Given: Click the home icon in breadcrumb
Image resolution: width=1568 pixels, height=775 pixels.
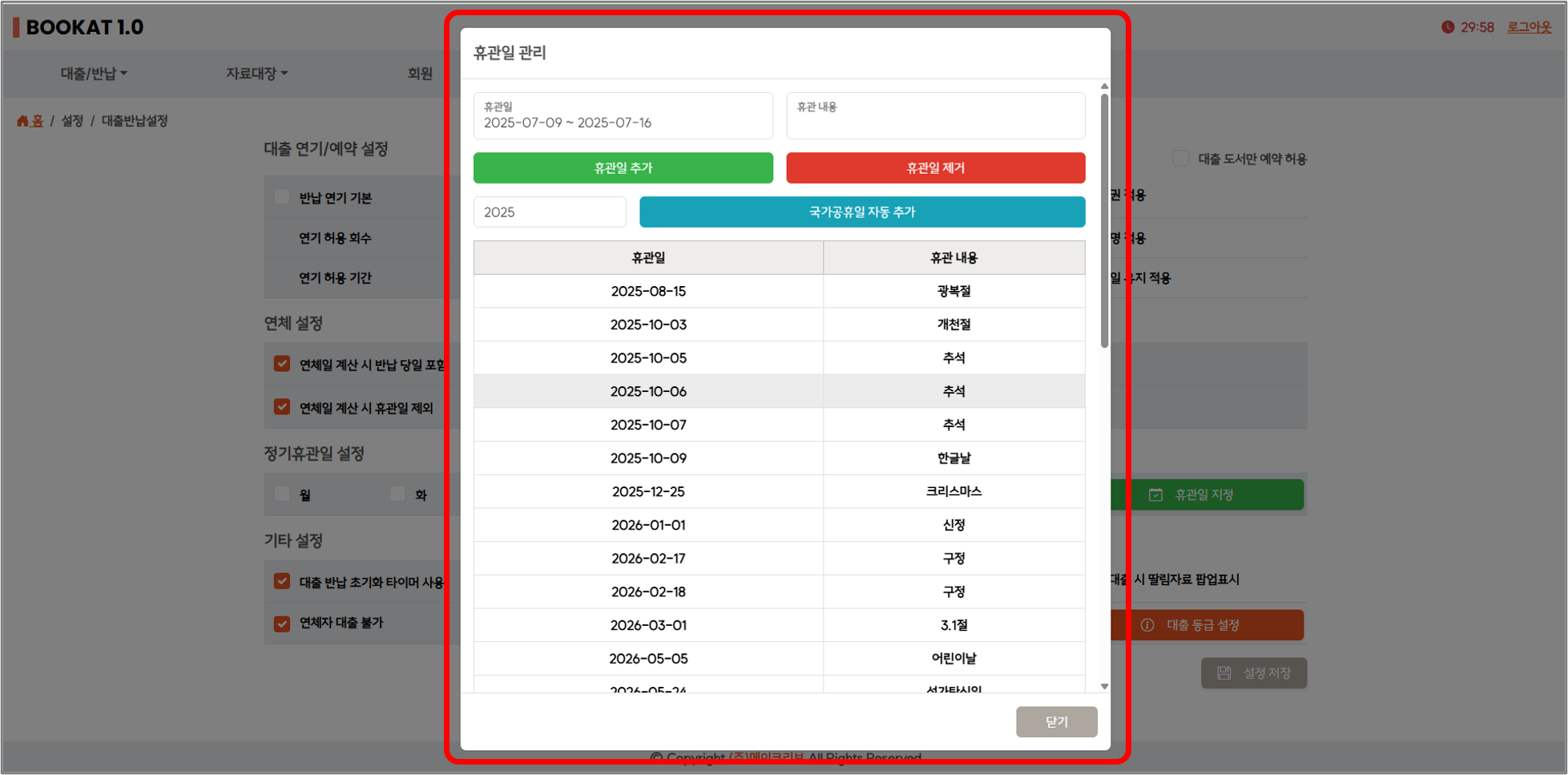Looking at the screenshot, I should click(22, 121).
